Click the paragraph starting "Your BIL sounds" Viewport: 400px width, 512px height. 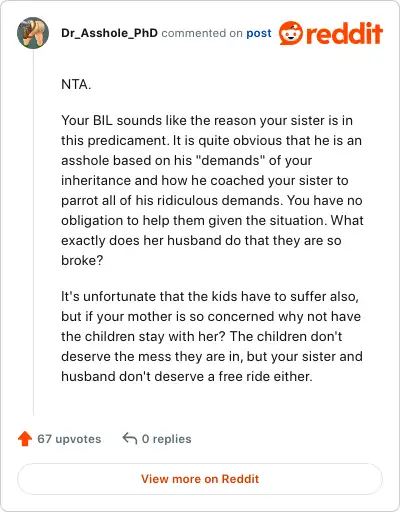point(212,190)
